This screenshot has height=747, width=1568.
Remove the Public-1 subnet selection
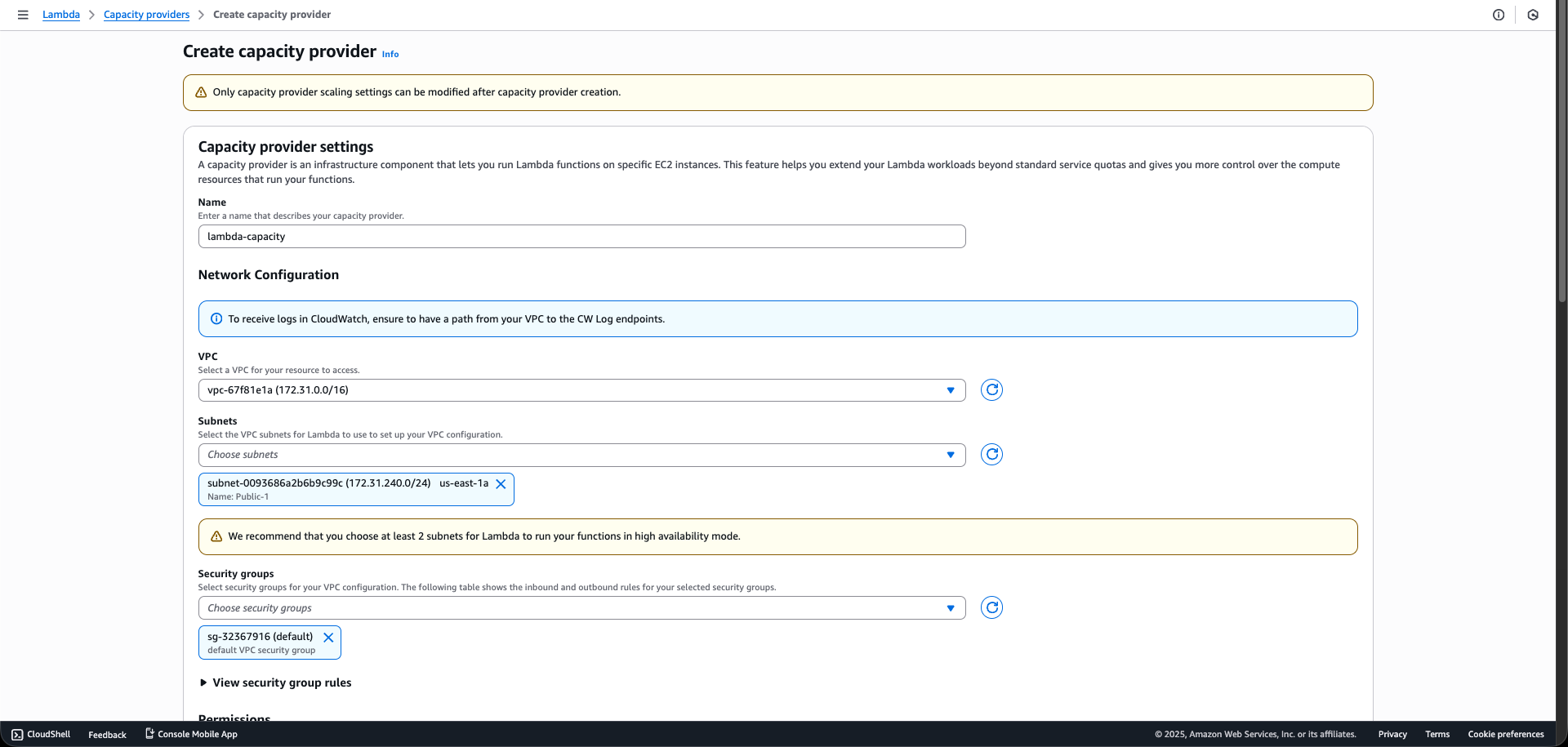(501, 483)
